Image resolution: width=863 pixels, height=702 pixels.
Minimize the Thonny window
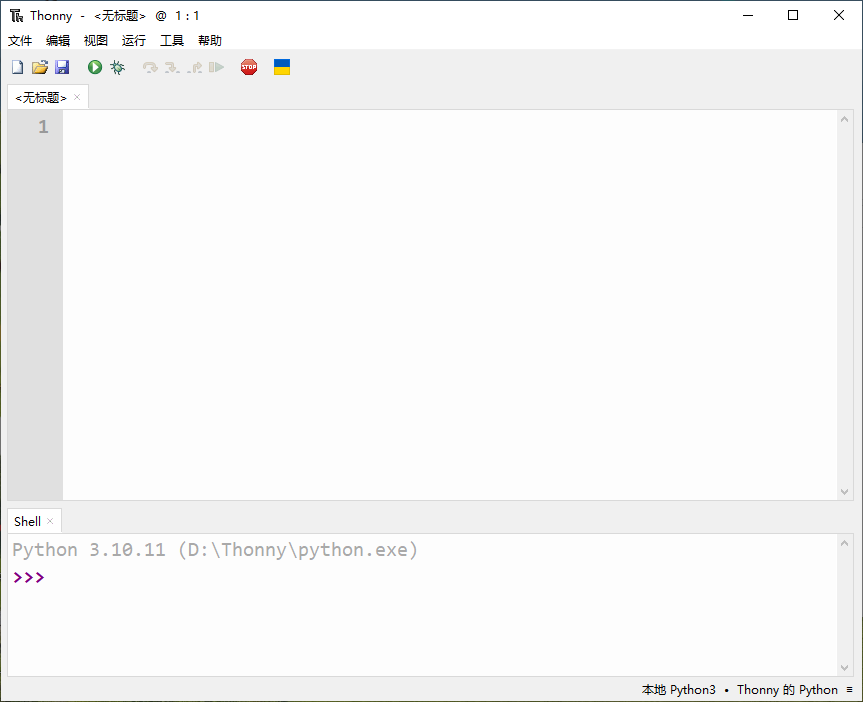coord(747,15)
